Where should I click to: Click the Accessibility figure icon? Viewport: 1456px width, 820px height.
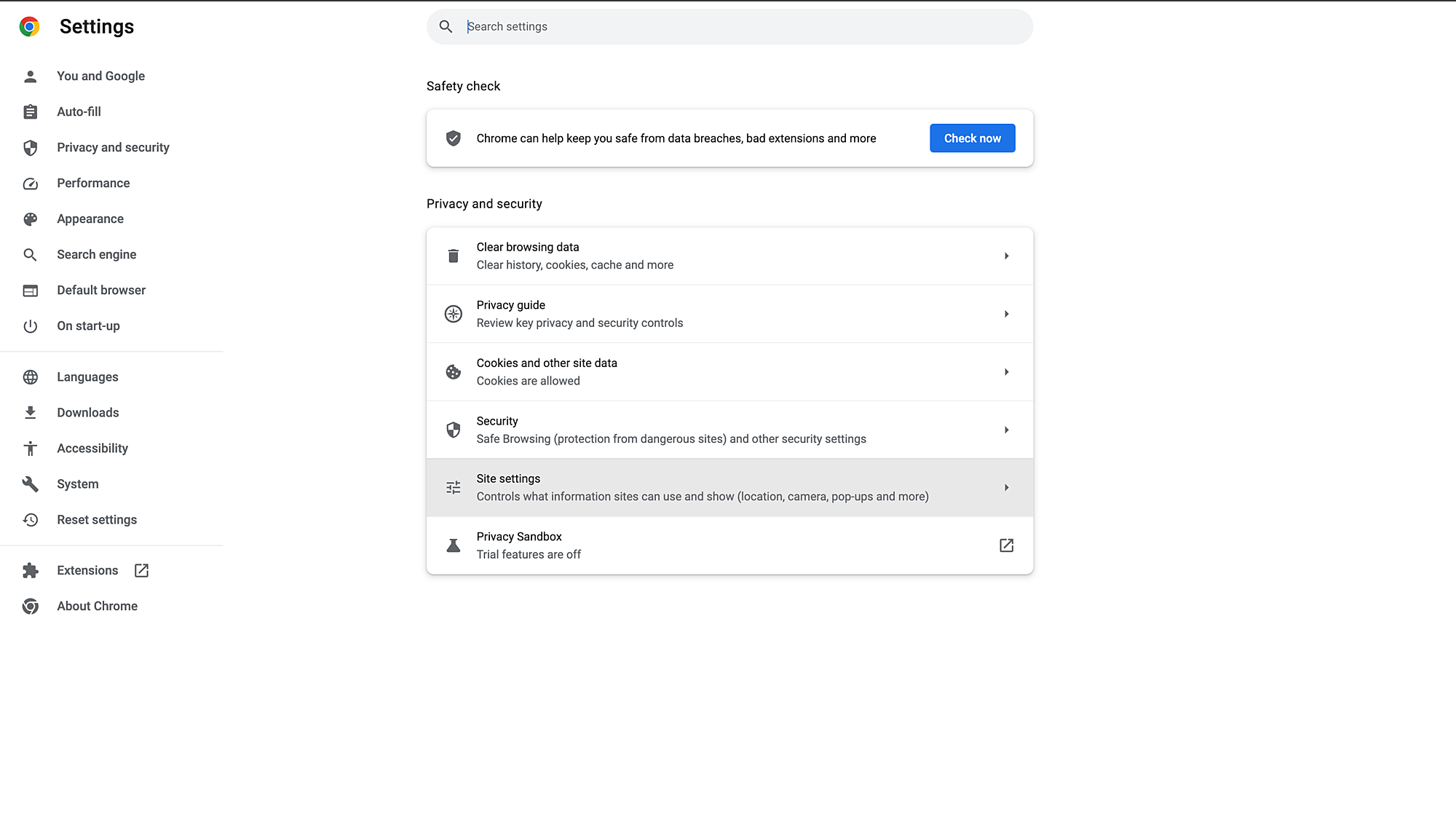[x=30, y=449]
